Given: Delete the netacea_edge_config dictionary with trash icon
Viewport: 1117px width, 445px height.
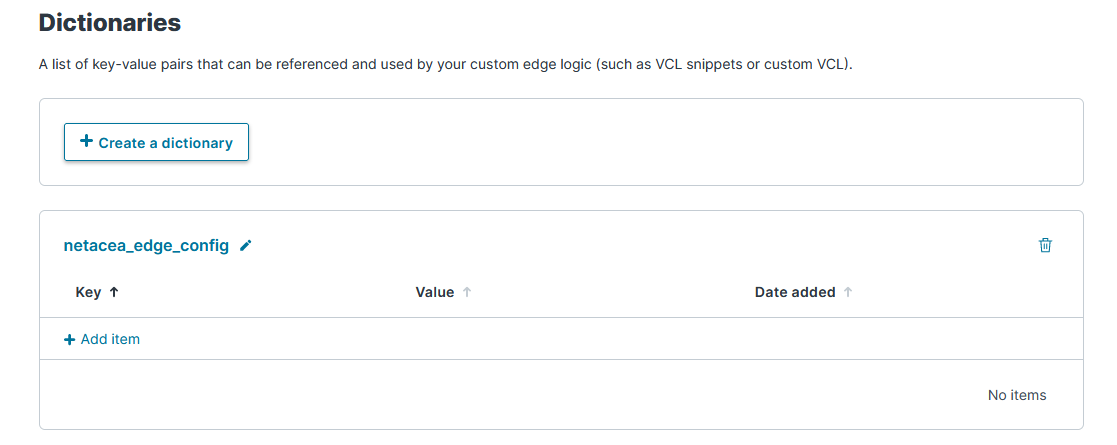Looking at the screenshot, I should (1045, 245).
